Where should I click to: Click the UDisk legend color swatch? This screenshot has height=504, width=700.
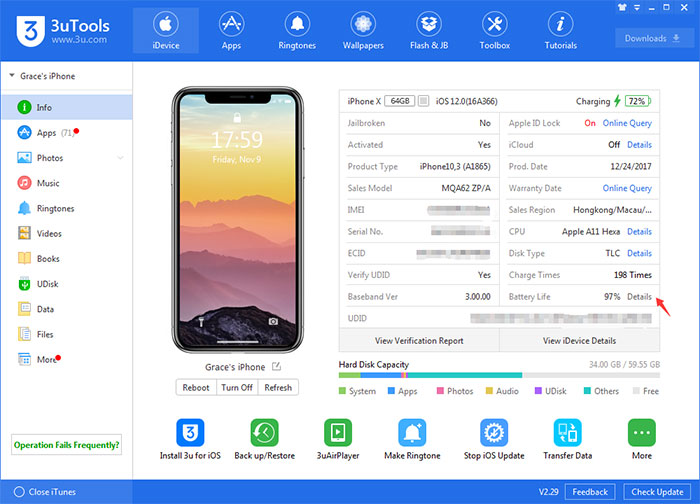[538, 391]
